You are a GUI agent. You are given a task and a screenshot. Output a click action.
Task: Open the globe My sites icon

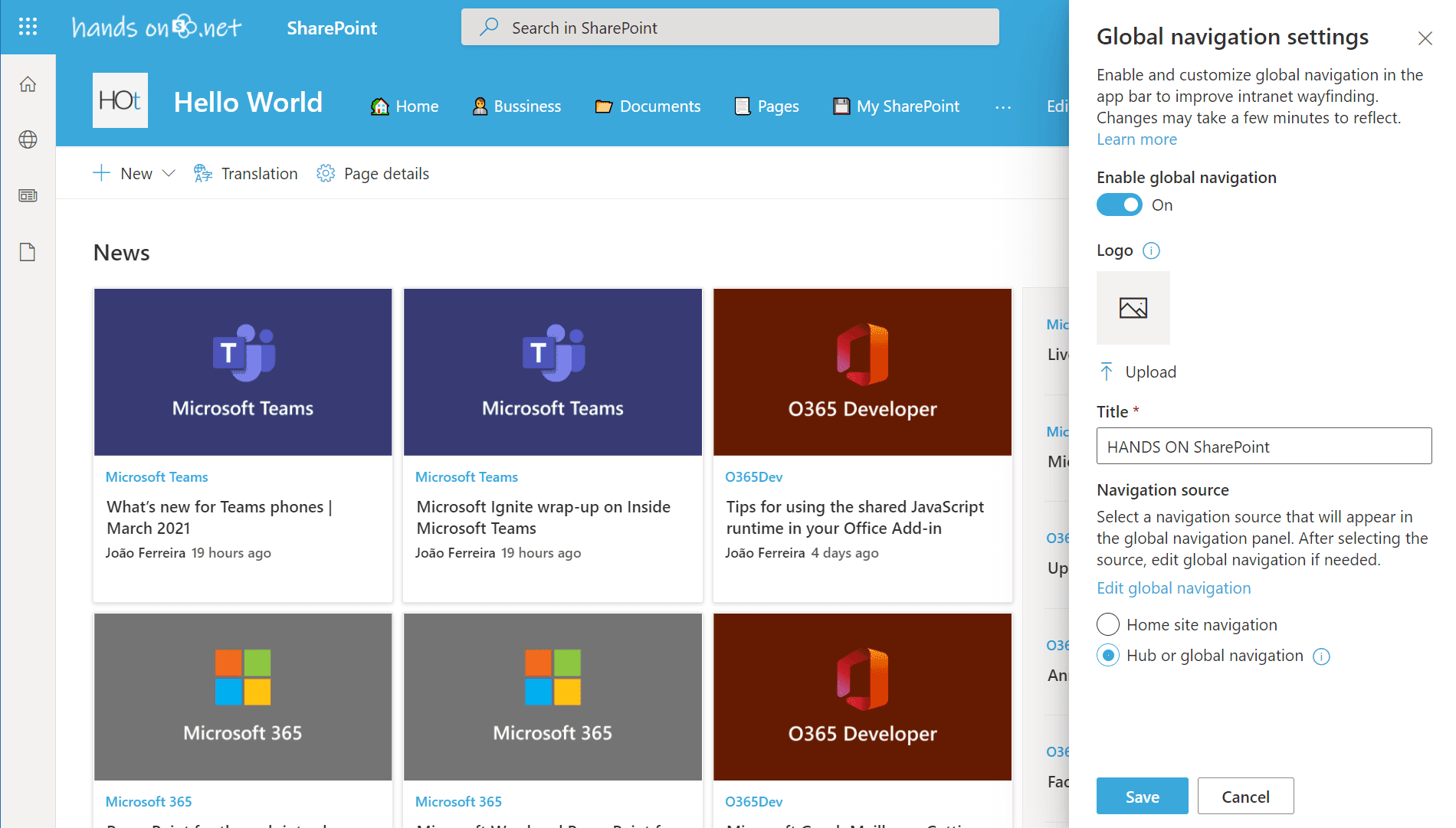(x=28, y=139)
